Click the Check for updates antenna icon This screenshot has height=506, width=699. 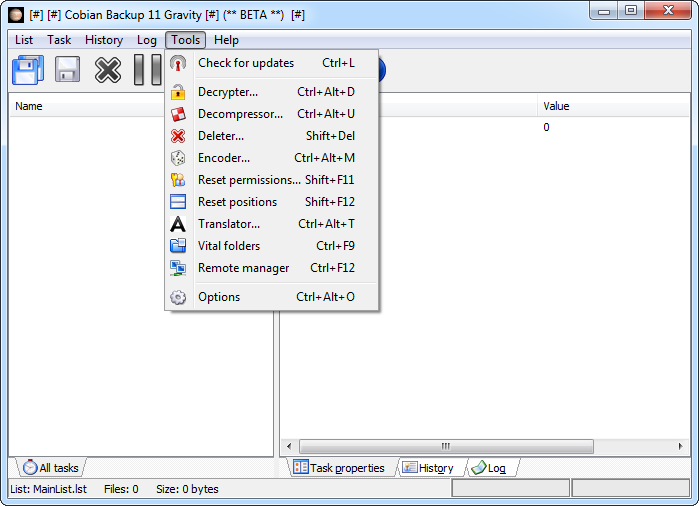tap(178, 63)
